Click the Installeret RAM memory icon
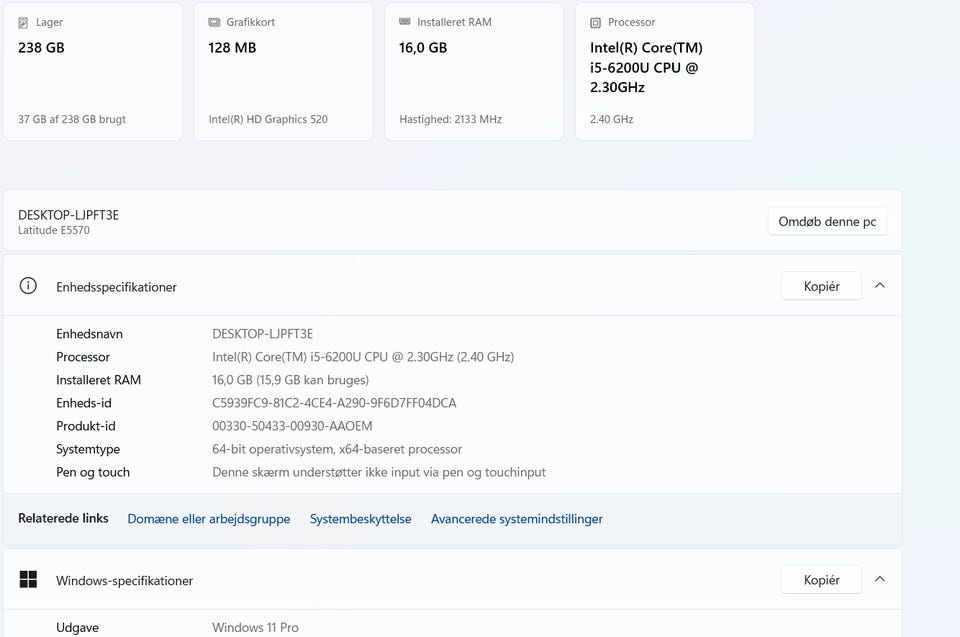960x637 pixels. click(x=404, y=22)
